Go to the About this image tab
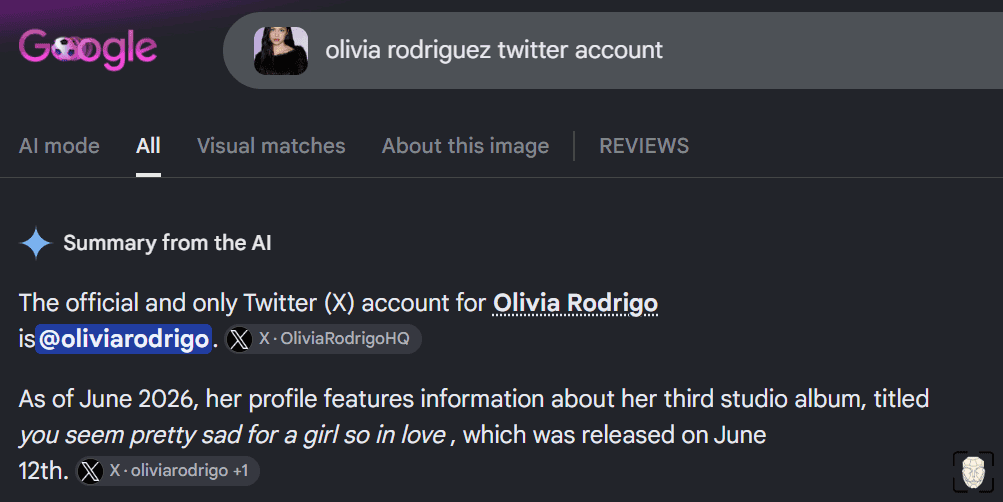The image size is (1003, 502). coord(465,146)
